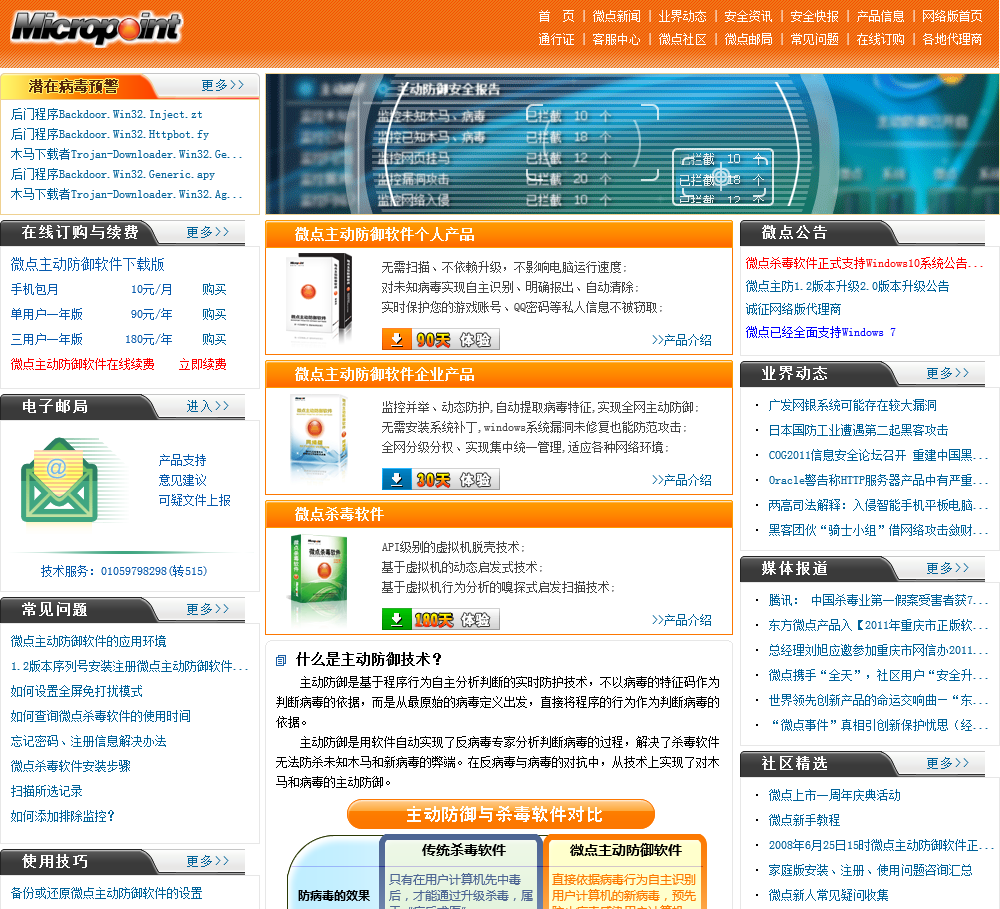
Task: Open 扫描所选记录 FAQ
Action: pyautogui.click(x=47, y=791)
